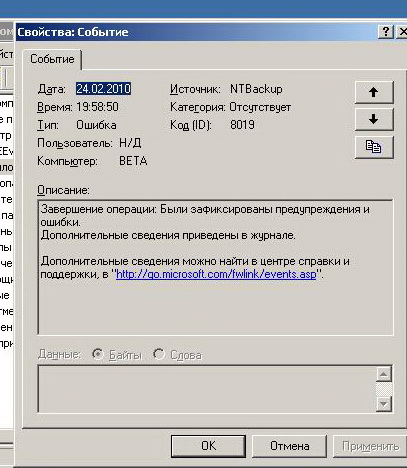
Task: Click the 'Дополнительные сведения приведены в журнале' line
Action: pyautogui.click(x=168, y=235)
